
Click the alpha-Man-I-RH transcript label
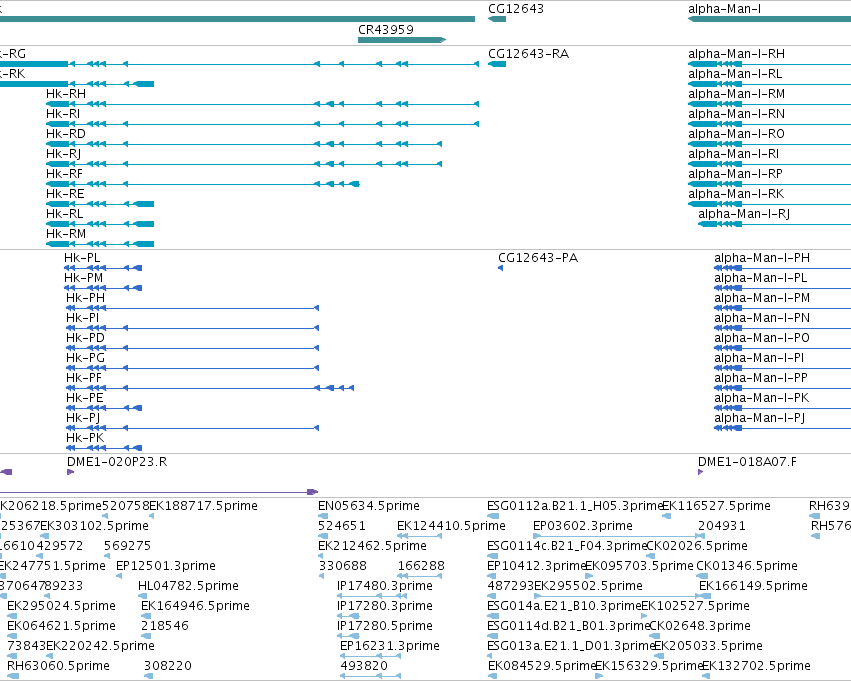pyautogui.click(x=736, y=54)
